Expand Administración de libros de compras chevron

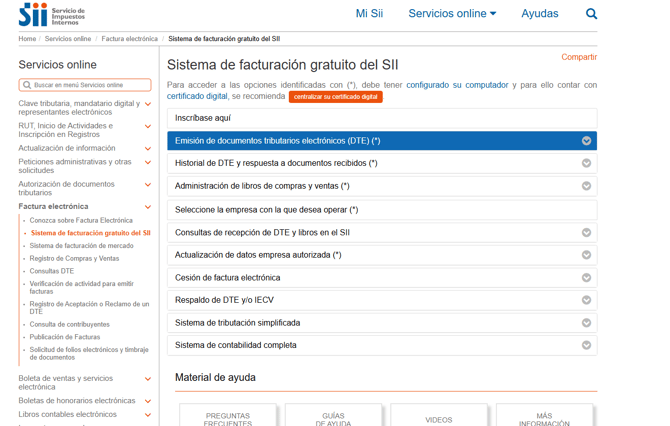[x=586, y=186]
